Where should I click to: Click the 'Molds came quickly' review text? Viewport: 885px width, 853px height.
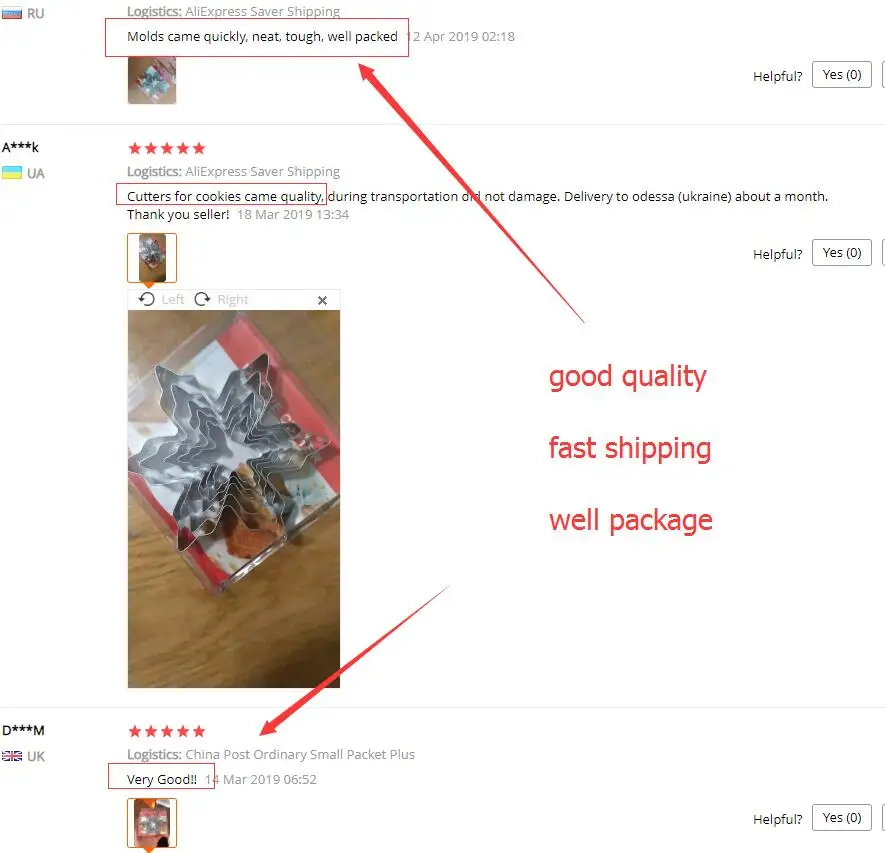pyautogui.click(x=262, y=37)
